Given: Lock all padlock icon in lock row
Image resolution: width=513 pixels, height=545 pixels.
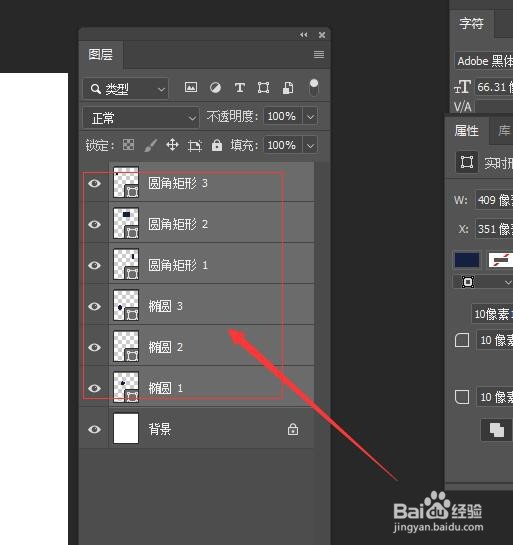Looking at the screenshot, I should click(217, 145).
